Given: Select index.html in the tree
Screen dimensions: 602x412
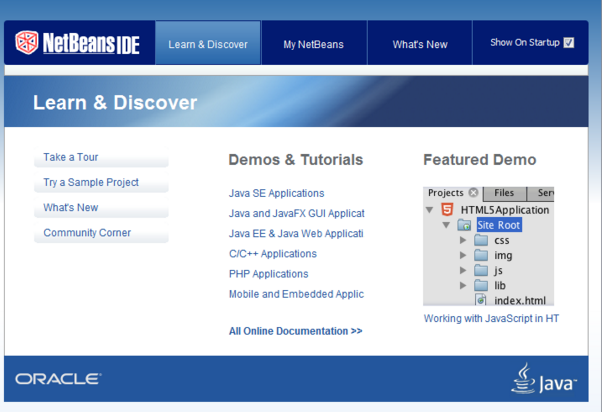Looking at the screenshot, I should [520, 300].
